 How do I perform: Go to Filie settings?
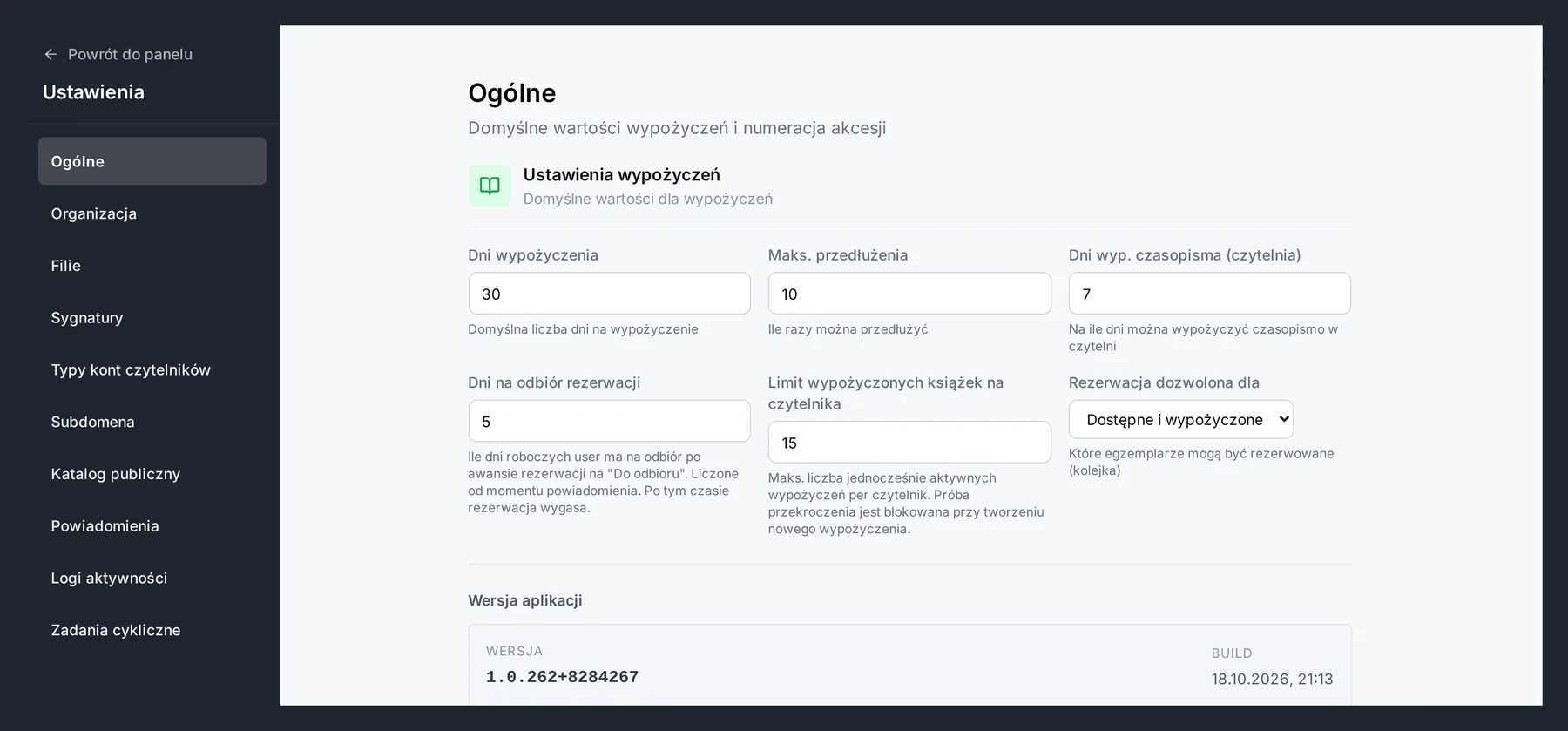click(152, 266)
